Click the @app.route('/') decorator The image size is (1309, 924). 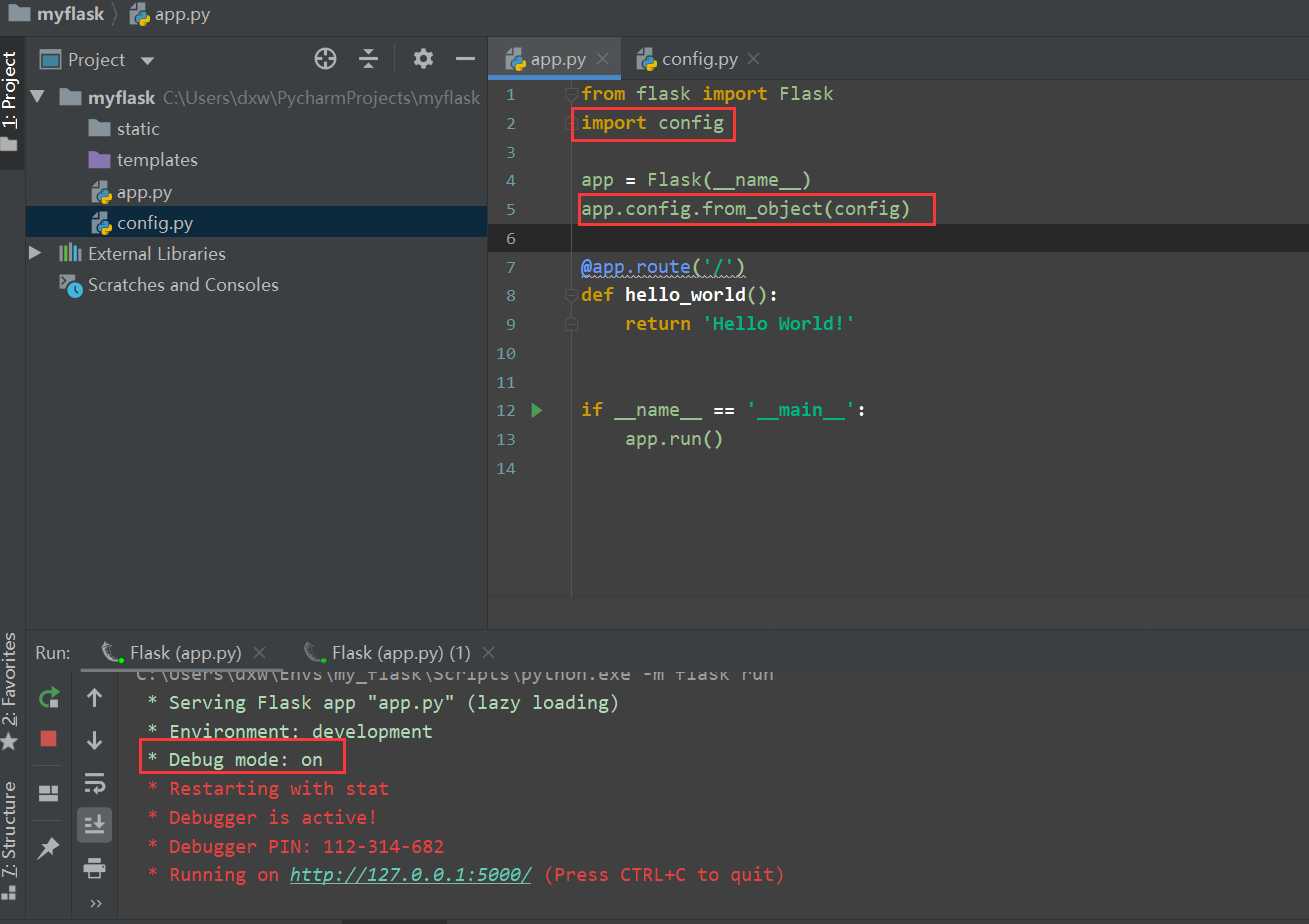pos(664,266)
